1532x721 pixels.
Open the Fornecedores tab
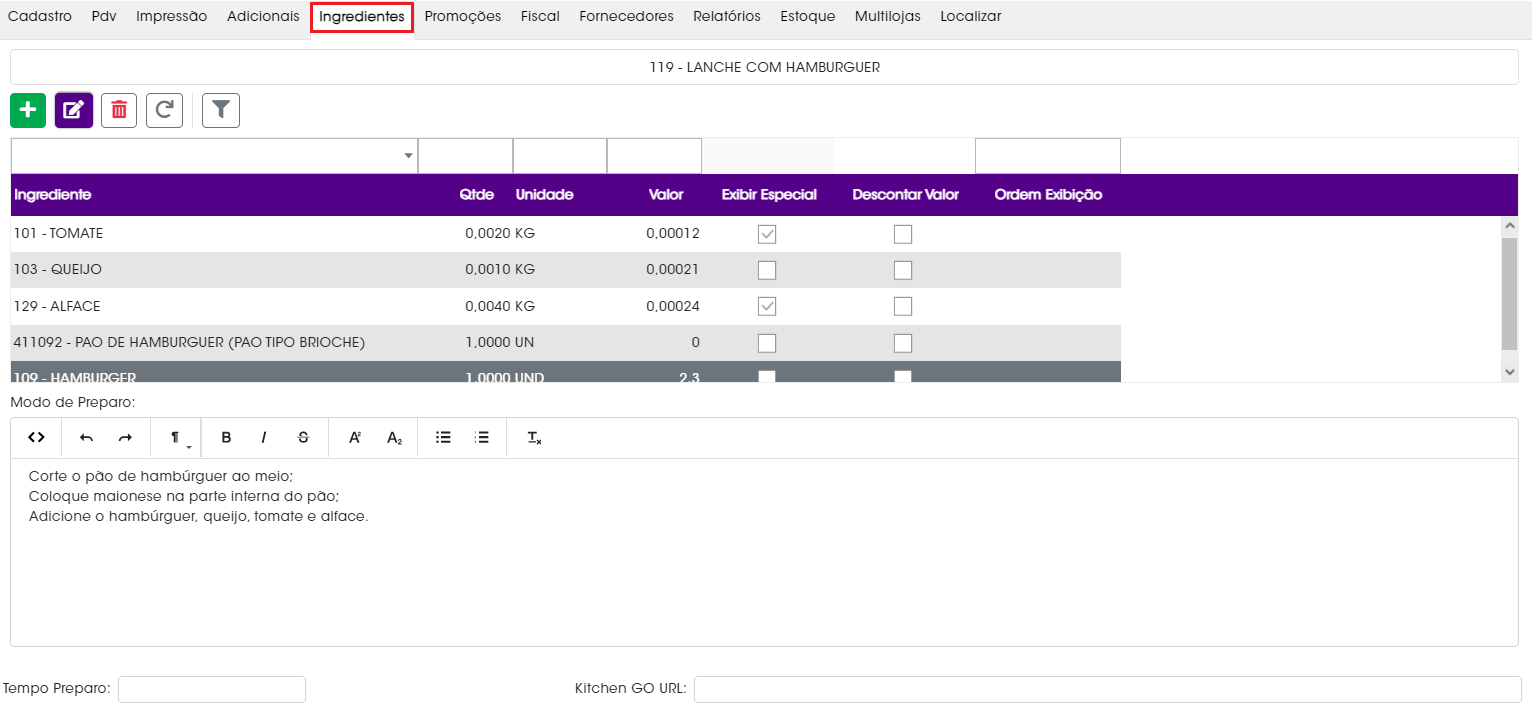(x=627, y=17)
